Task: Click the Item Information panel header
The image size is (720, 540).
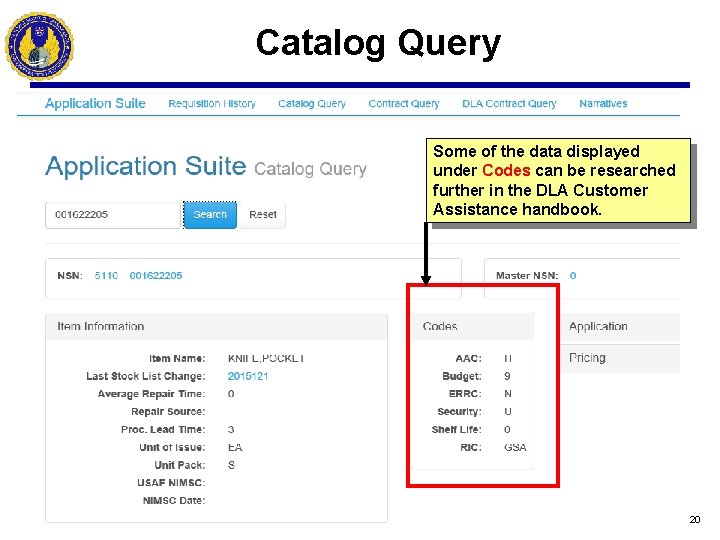Action: pos(216,327)
